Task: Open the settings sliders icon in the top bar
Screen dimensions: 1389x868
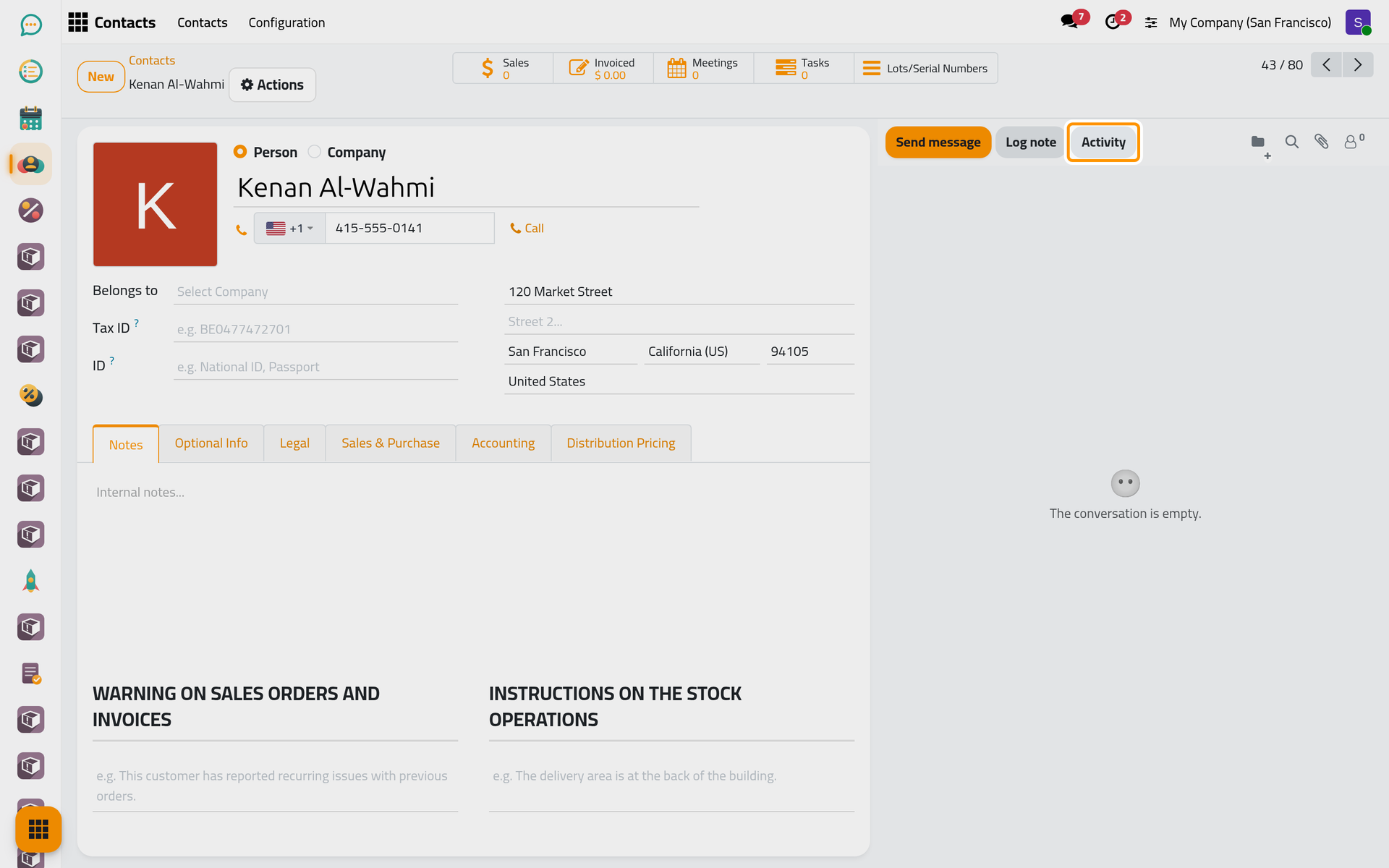Action: 1151,23
